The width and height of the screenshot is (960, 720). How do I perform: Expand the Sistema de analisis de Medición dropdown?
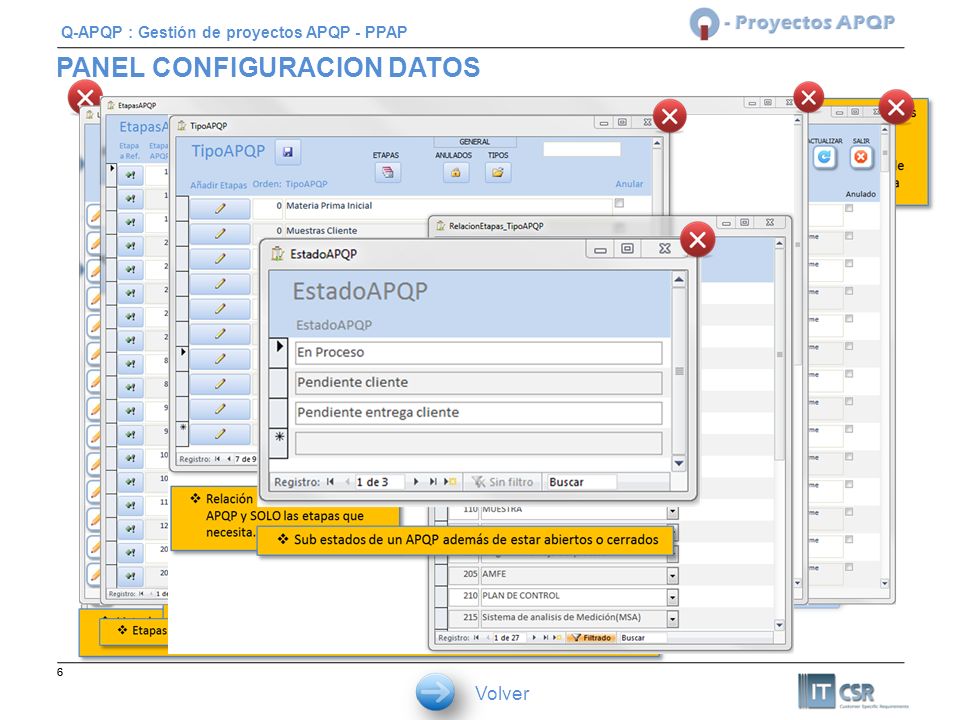(672, 618)
